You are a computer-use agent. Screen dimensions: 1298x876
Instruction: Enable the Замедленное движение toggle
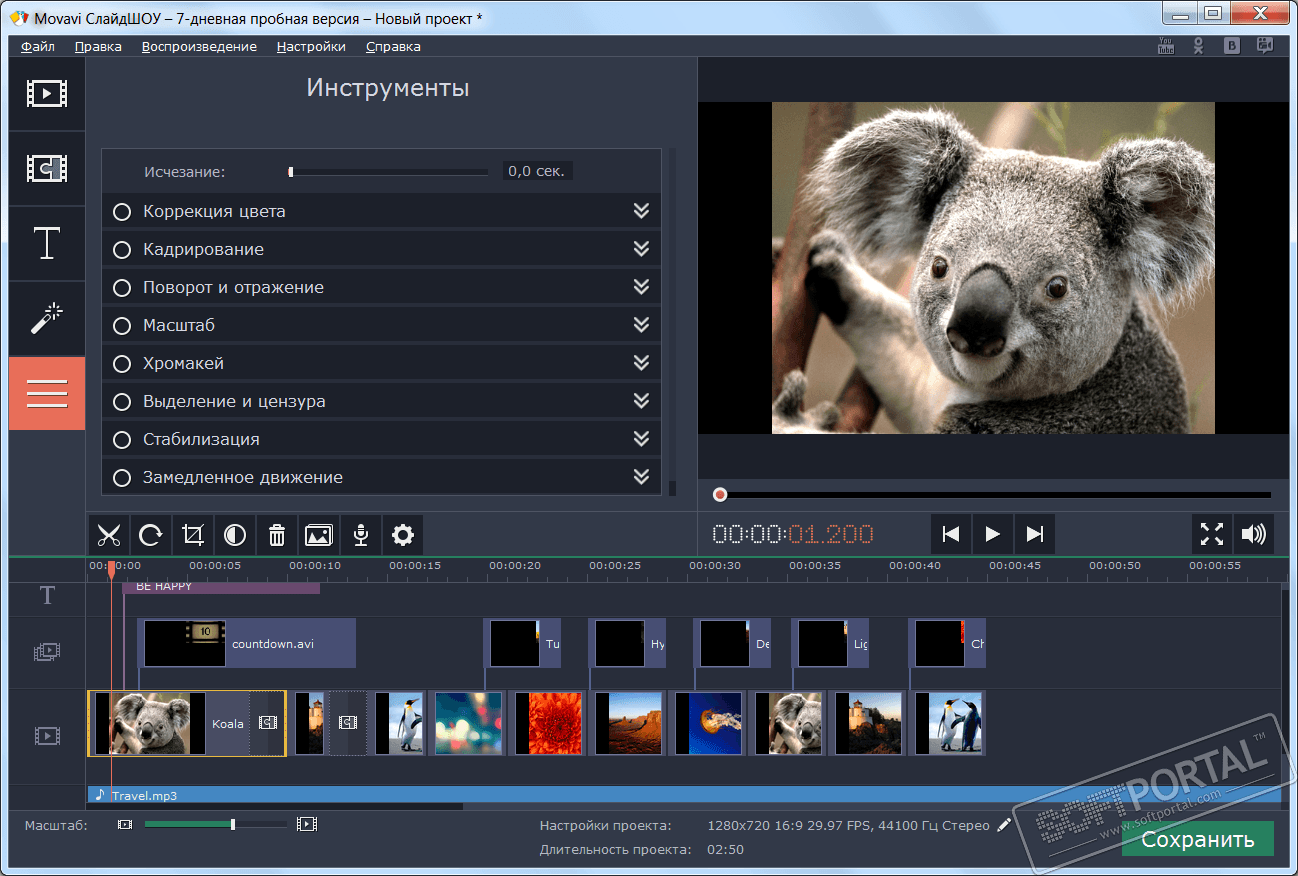pyautogui.click(x=122, y=478)
